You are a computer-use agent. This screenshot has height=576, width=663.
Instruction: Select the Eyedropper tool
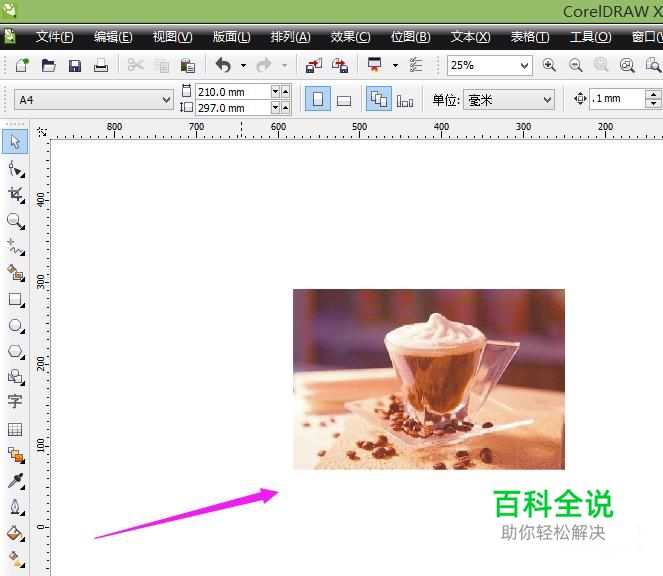16,481
